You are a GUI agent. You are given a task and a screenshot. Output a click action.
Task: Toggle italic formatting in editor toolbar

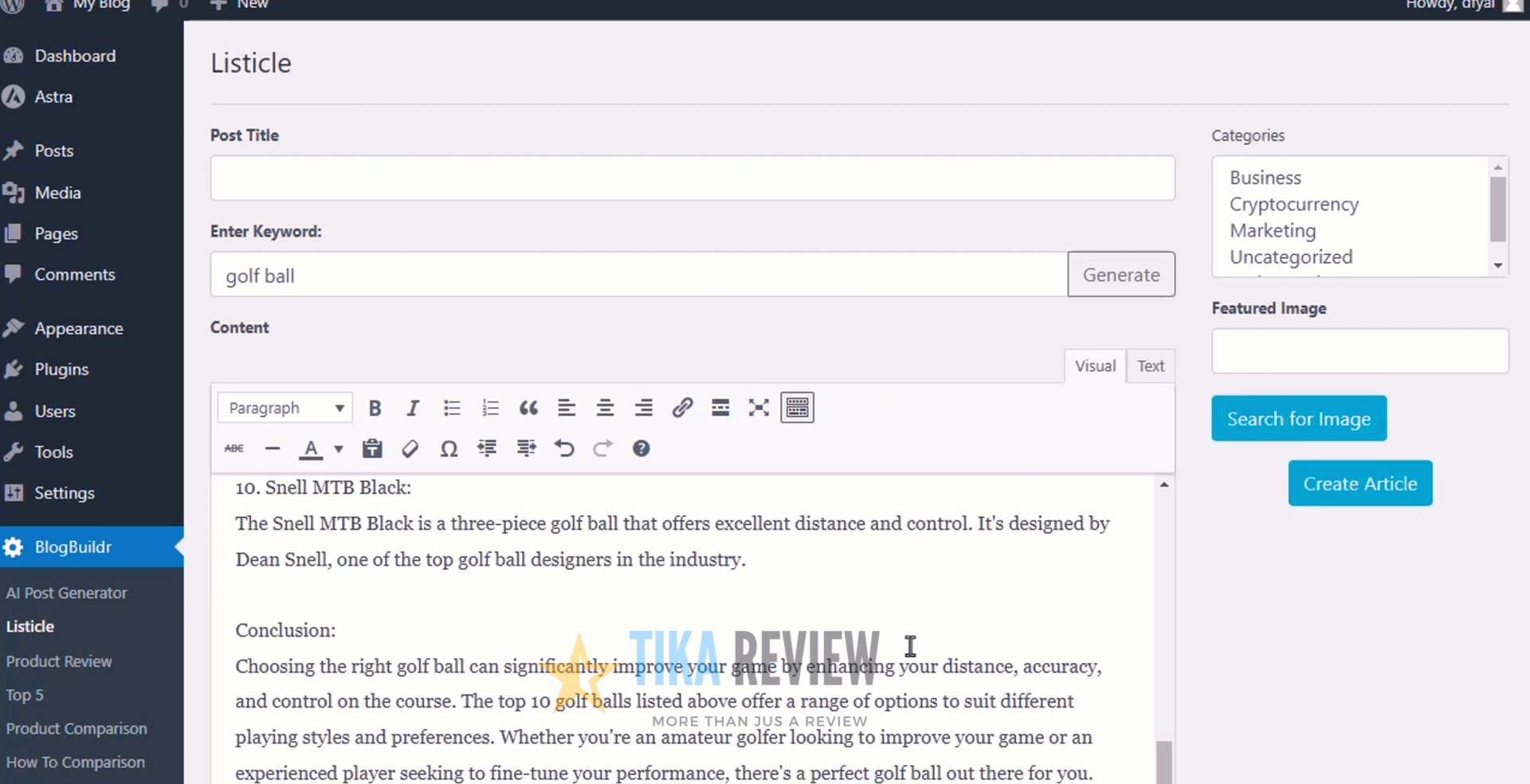click(412, 408)
